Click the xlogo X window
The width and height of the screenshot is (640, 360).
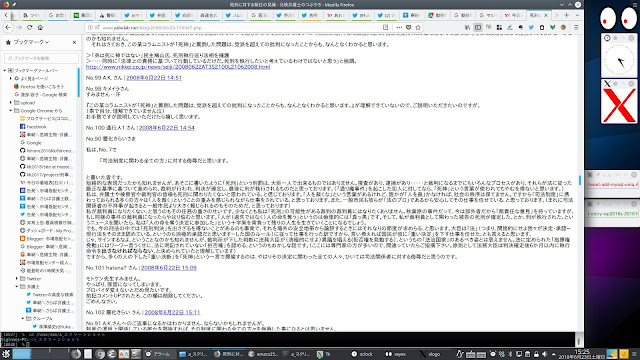[619, 106]
